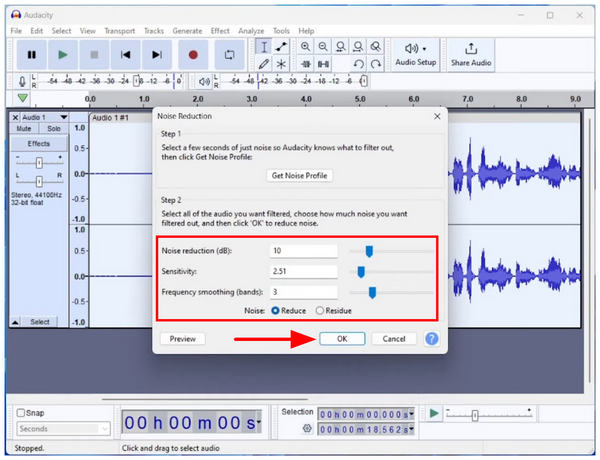600x460 pixels.
Task: Open the Edit menu
Action: pyautogui.click(x=37, y=31)
